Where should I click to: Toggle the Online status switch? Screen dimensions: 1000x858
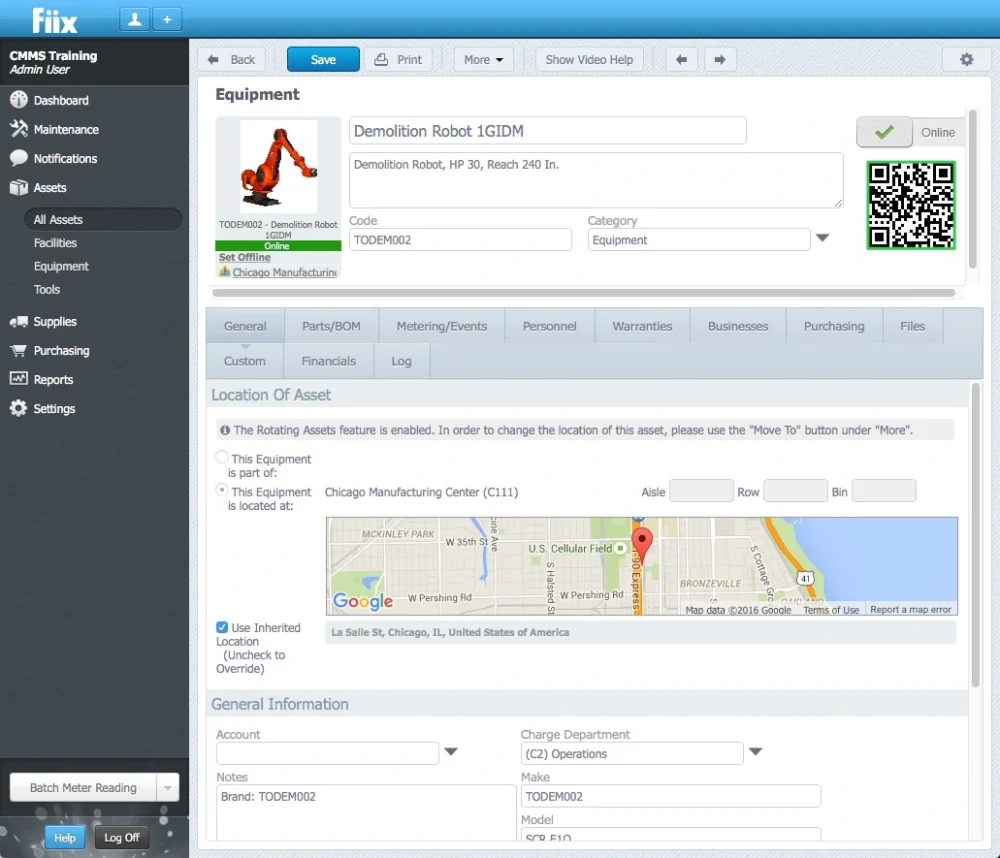(x=885, y=132)
